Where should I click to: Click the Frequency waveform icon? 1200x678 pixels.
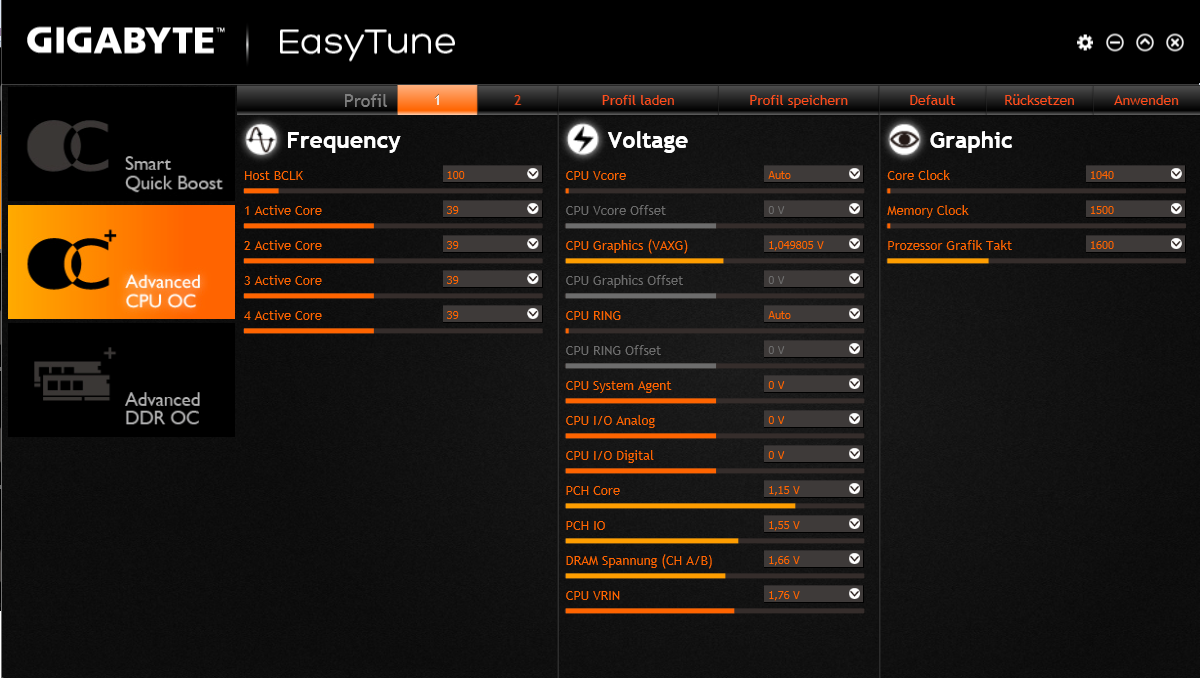[x=261, y=140]
